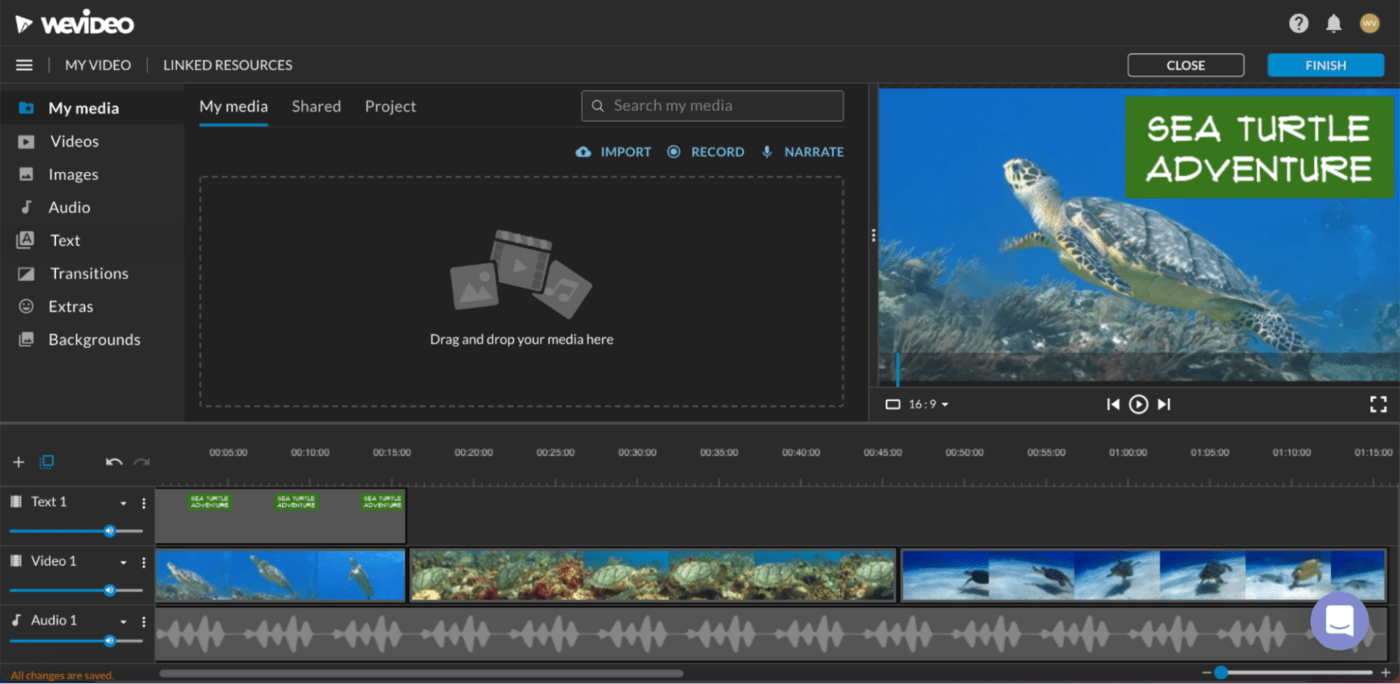Click the FINISH button

tap(1326, 65)
